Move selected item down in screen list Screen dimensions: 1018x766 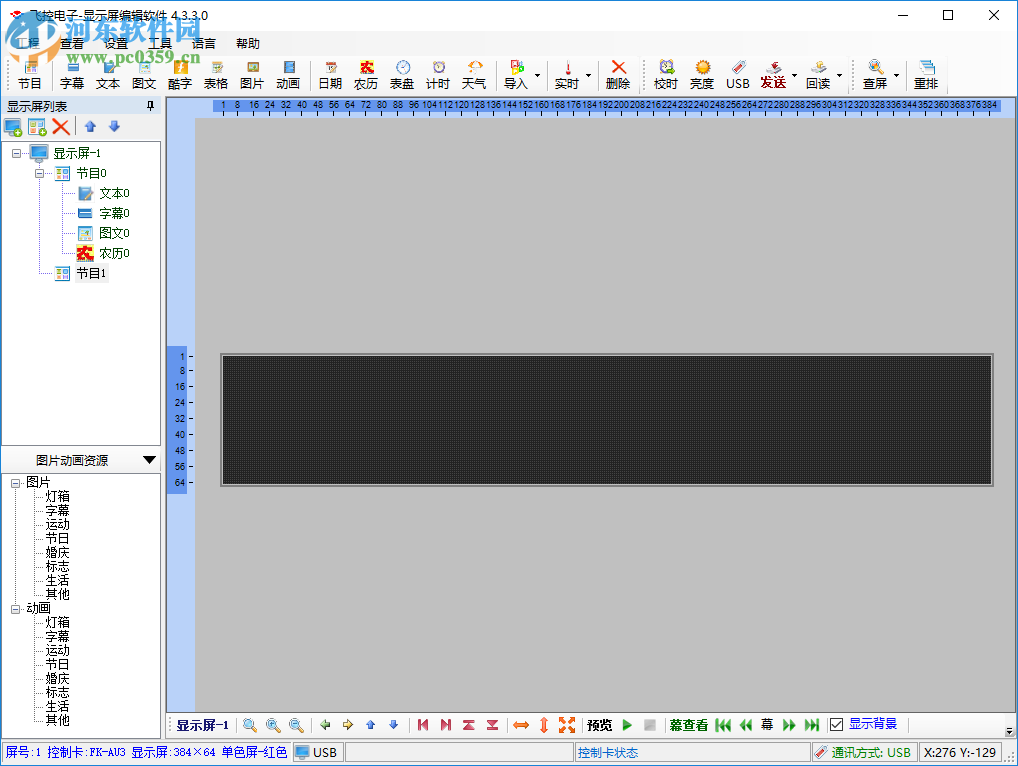point(114,127)
